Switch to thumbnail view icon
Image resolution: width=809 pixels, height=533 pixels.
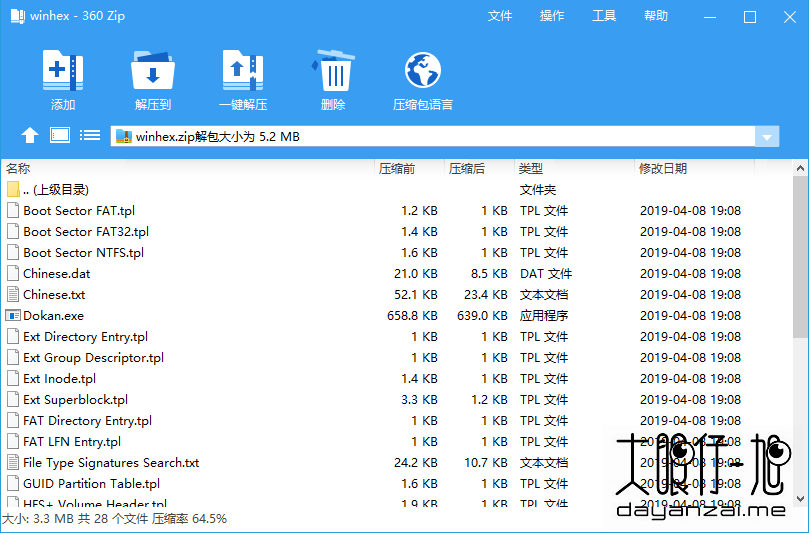60,135
